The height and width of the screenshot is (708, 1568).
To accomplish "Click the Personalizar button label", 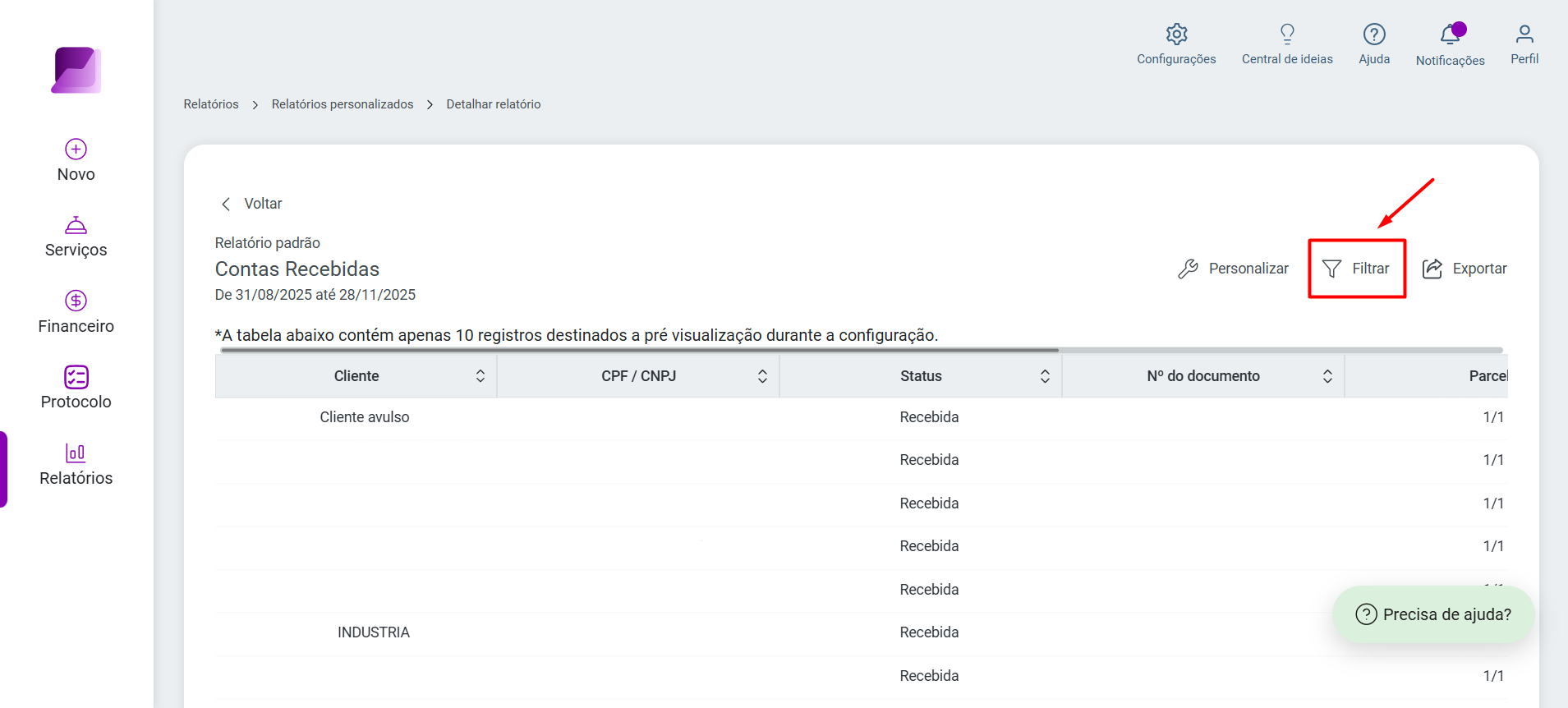I will 1248,269.
